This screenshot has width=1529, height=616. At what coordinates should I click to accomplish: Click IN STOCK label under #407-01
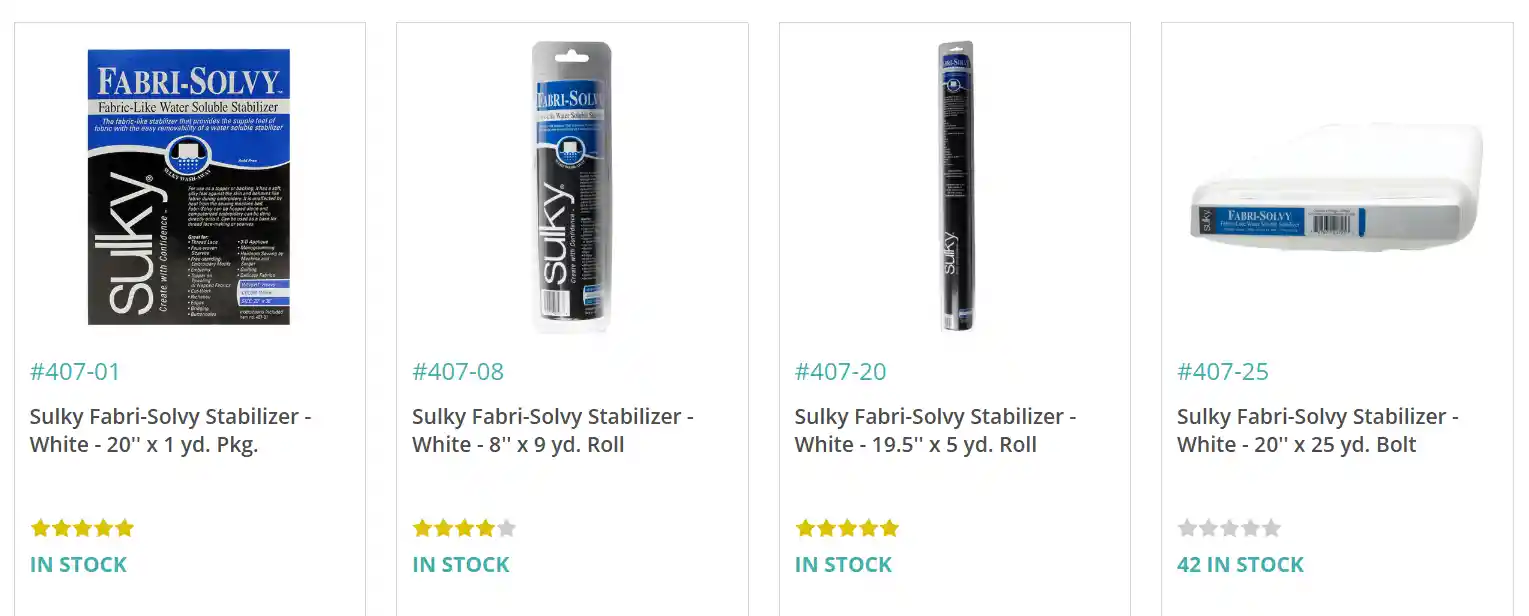pyautogui.click(x=79, y=565)
